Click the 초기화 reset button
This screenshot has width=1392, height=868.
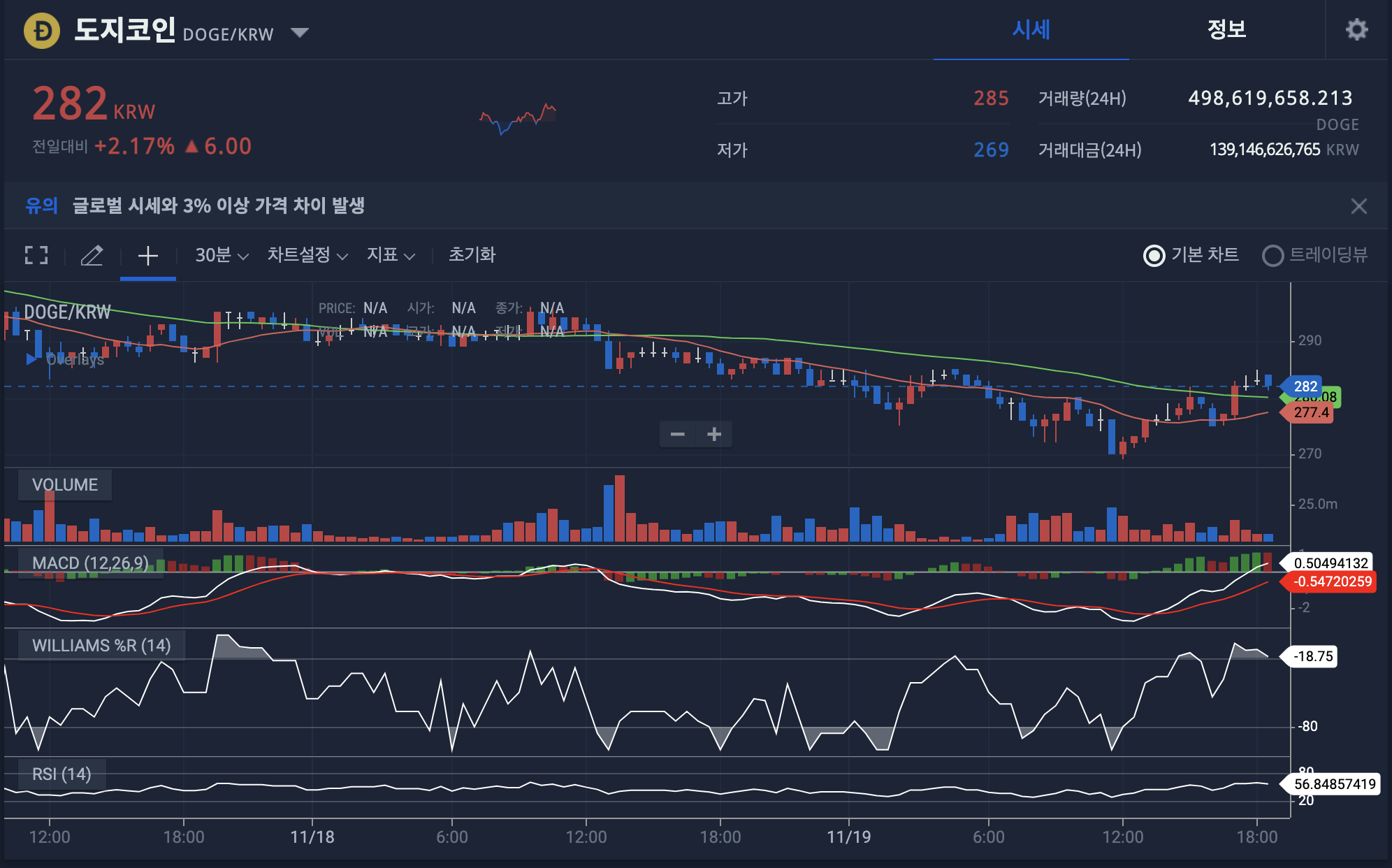(x=472, y=255)
